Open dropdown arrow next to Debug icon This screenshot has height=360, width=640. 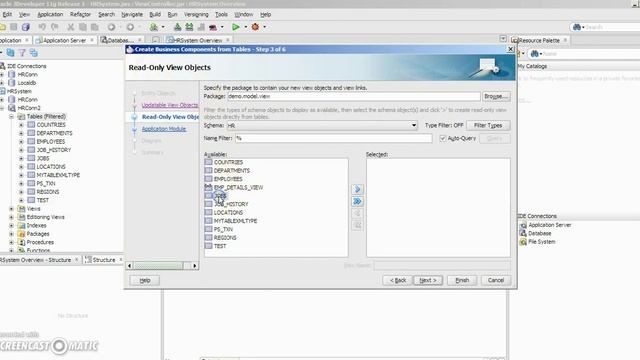coord(264,27)
